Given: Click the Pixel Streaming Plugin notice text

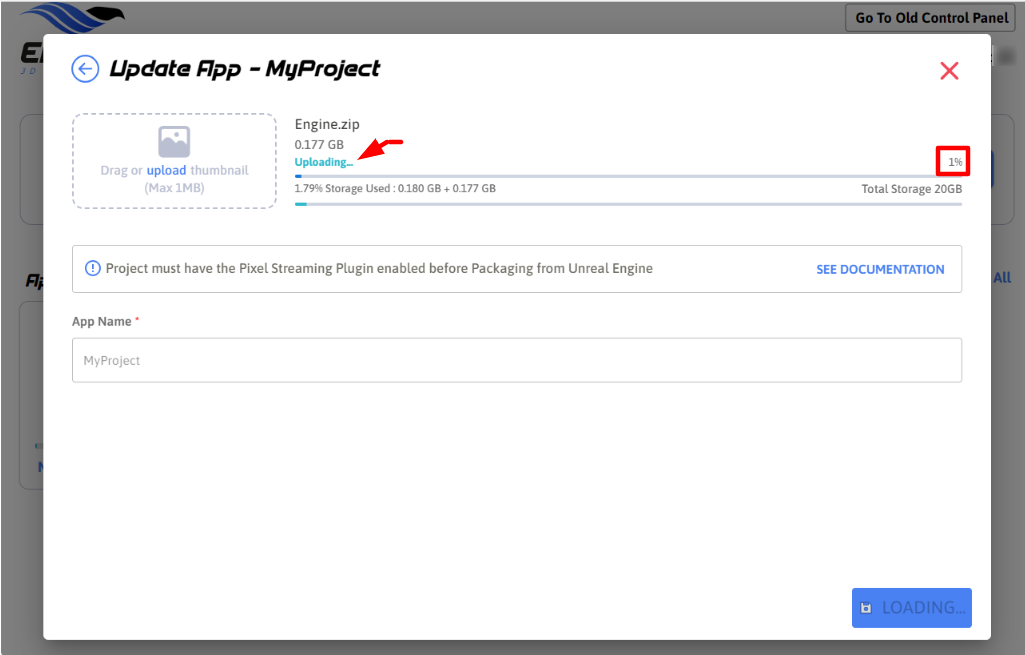Looking at the screenshot, I should 379,268.
